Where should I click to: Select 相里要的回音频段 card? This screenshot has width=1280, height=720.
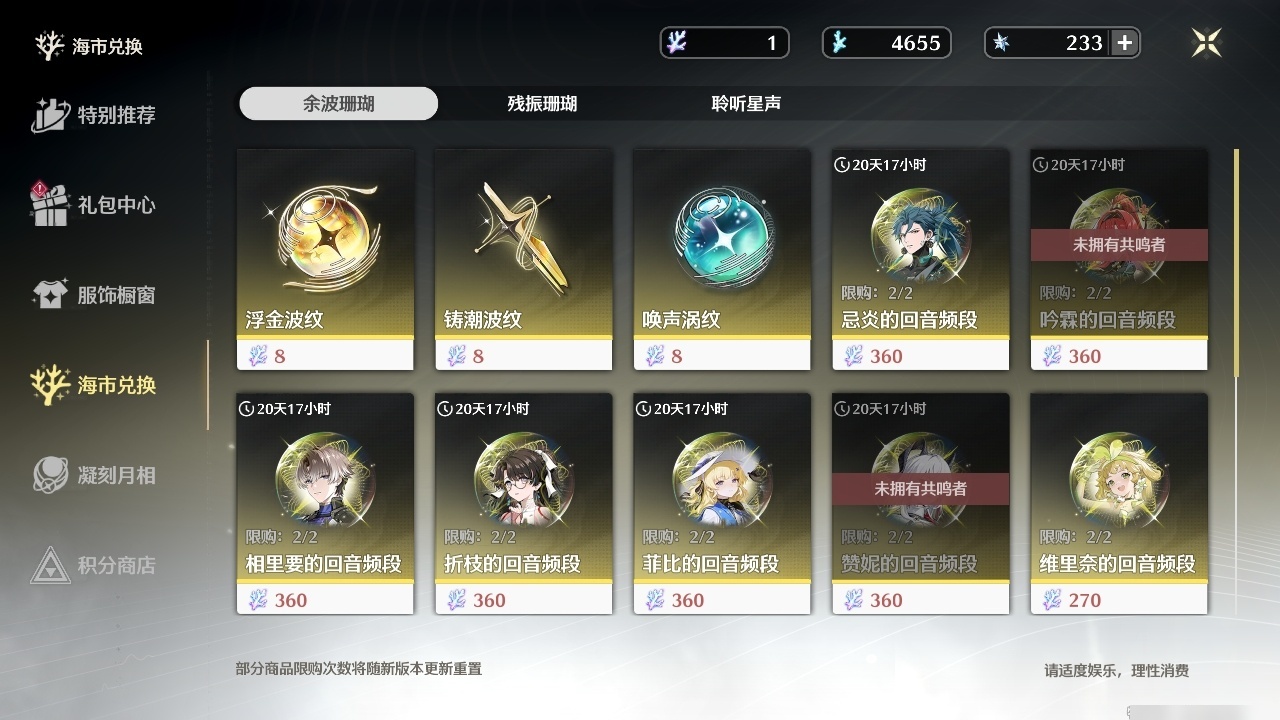point(325,503)
